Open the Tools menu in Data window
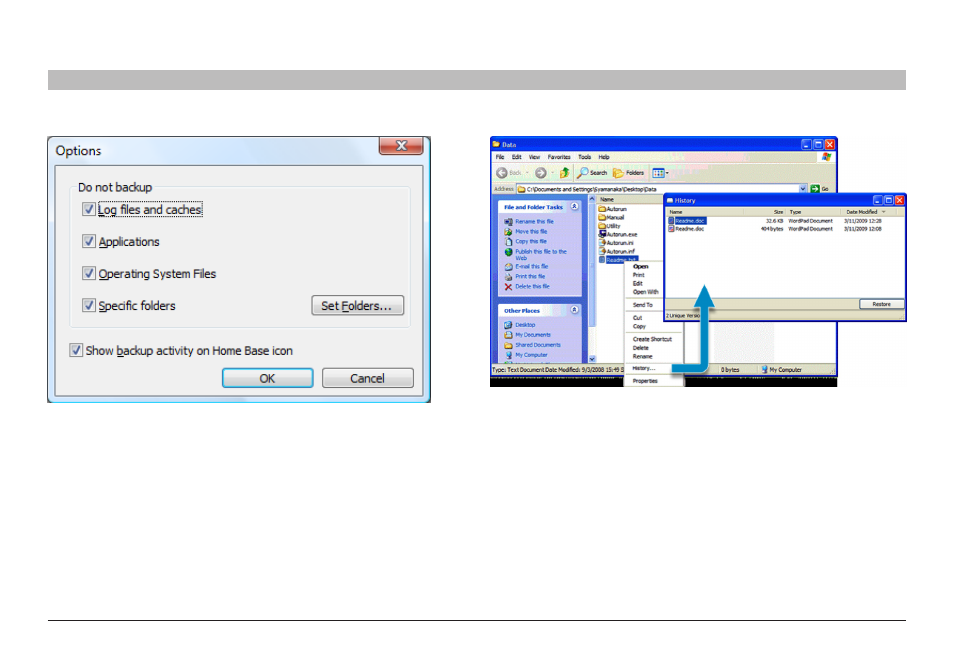Screen dimensions: 954x668 585,157
